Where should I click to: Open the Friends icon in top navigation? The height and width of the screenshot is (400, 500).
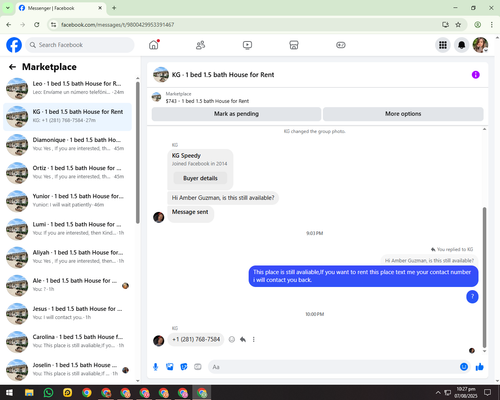coord(200,45)
